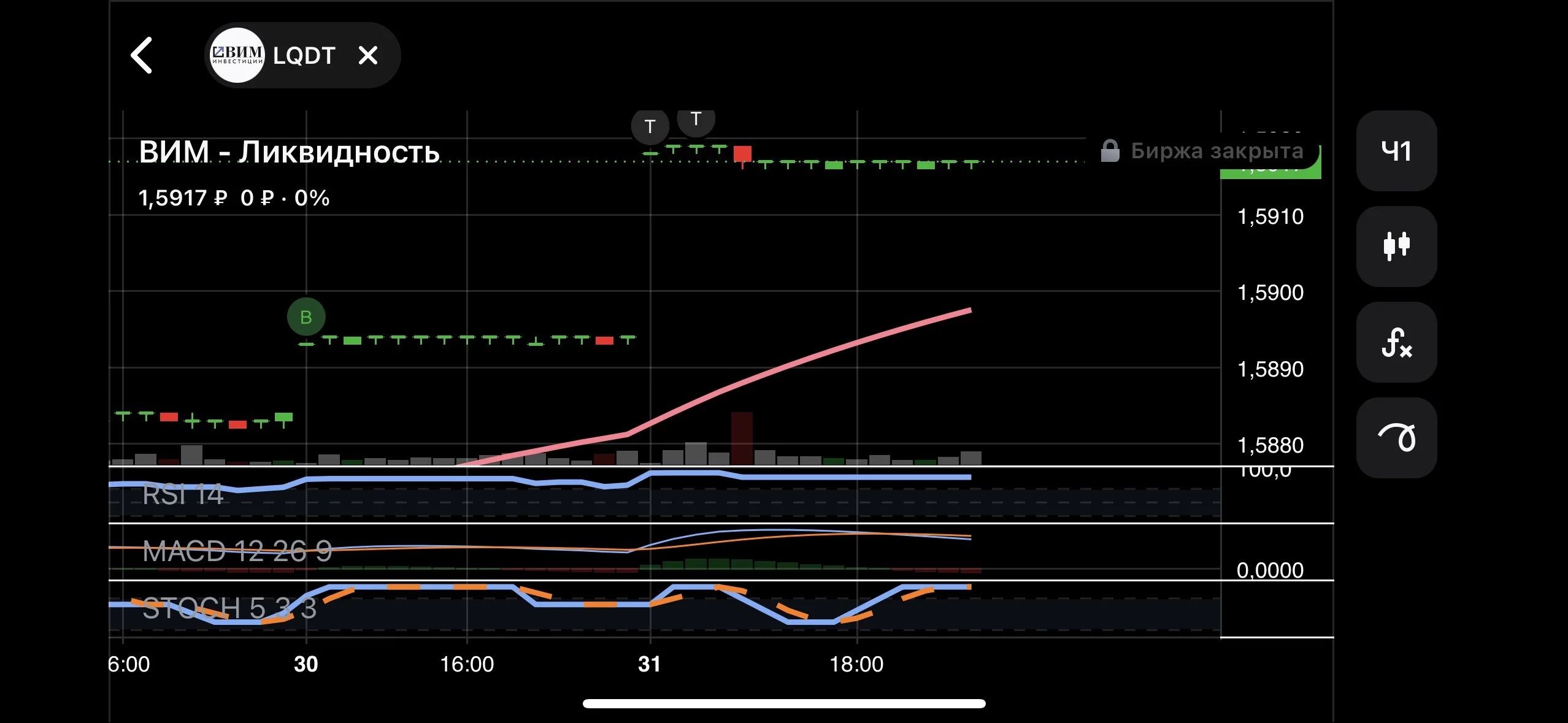The width and height of the screenshot is (1568, 723).
Task: Tap the 1,5890 price axis label
Action: pyautogui.click(x=1270, y=369)
